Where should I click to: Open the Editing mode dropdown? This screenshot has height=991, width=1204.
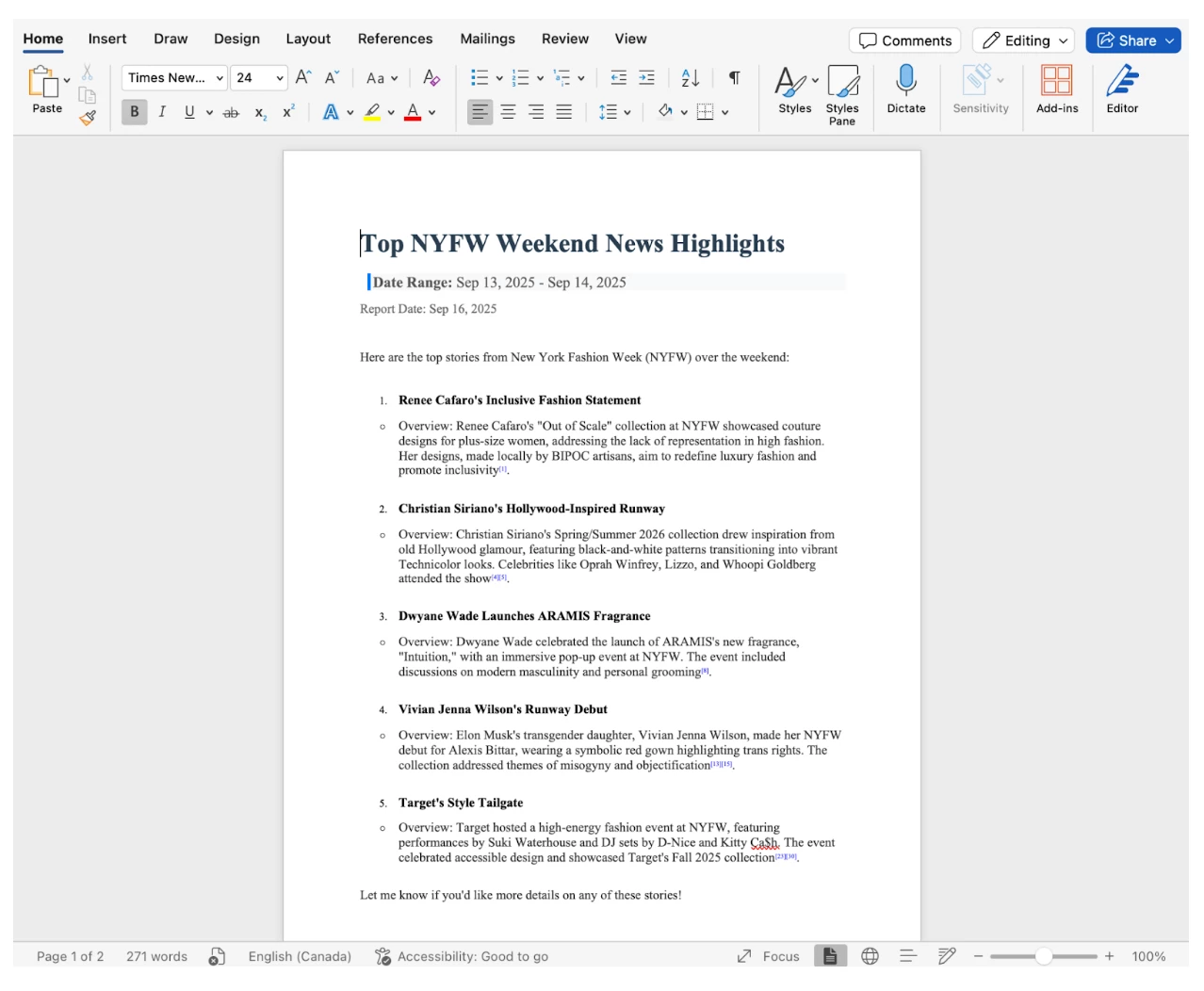(1023, 41)
